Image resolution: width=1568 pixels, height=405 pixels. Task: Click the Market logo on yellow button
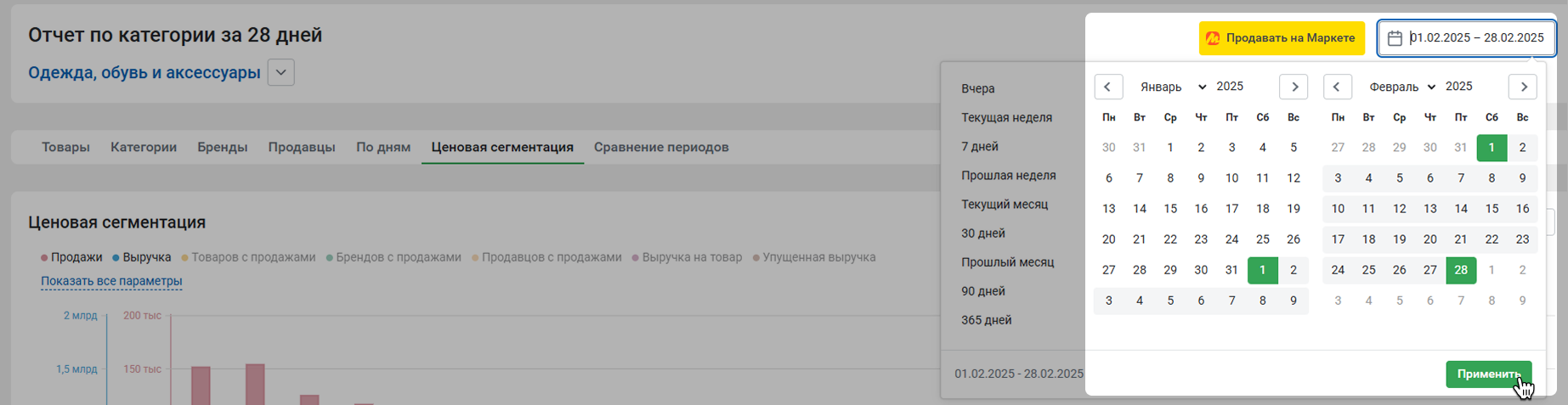tap(1213, 38)
